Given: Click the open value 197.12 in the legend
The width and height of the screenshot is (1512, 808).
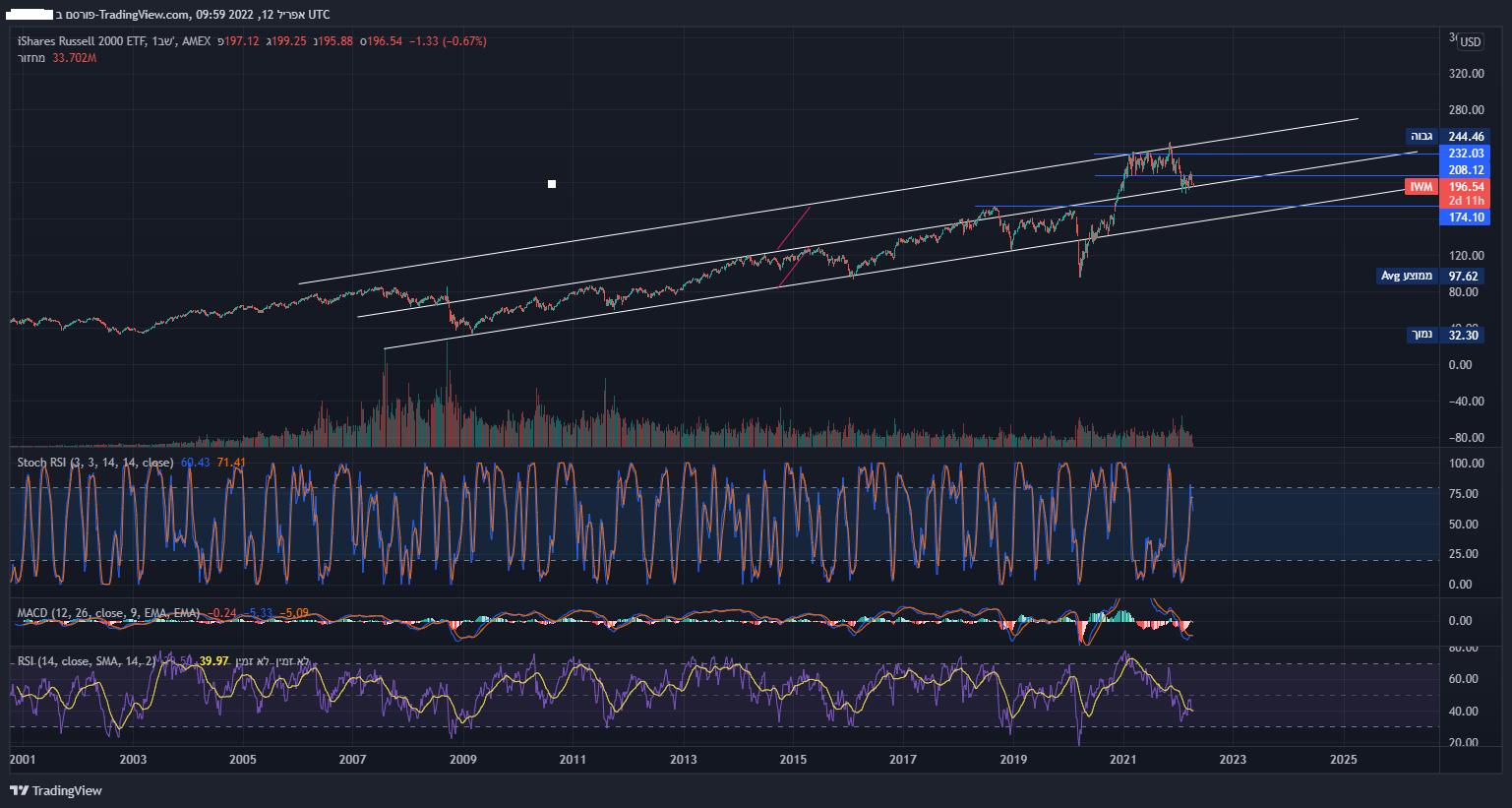Looking at the screenshot, I should 241,41.
